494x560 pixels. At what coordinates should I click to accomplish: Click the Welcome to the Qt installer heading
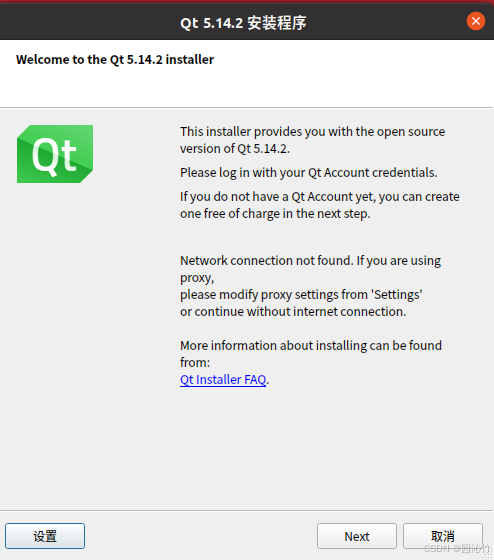[115, 59]
